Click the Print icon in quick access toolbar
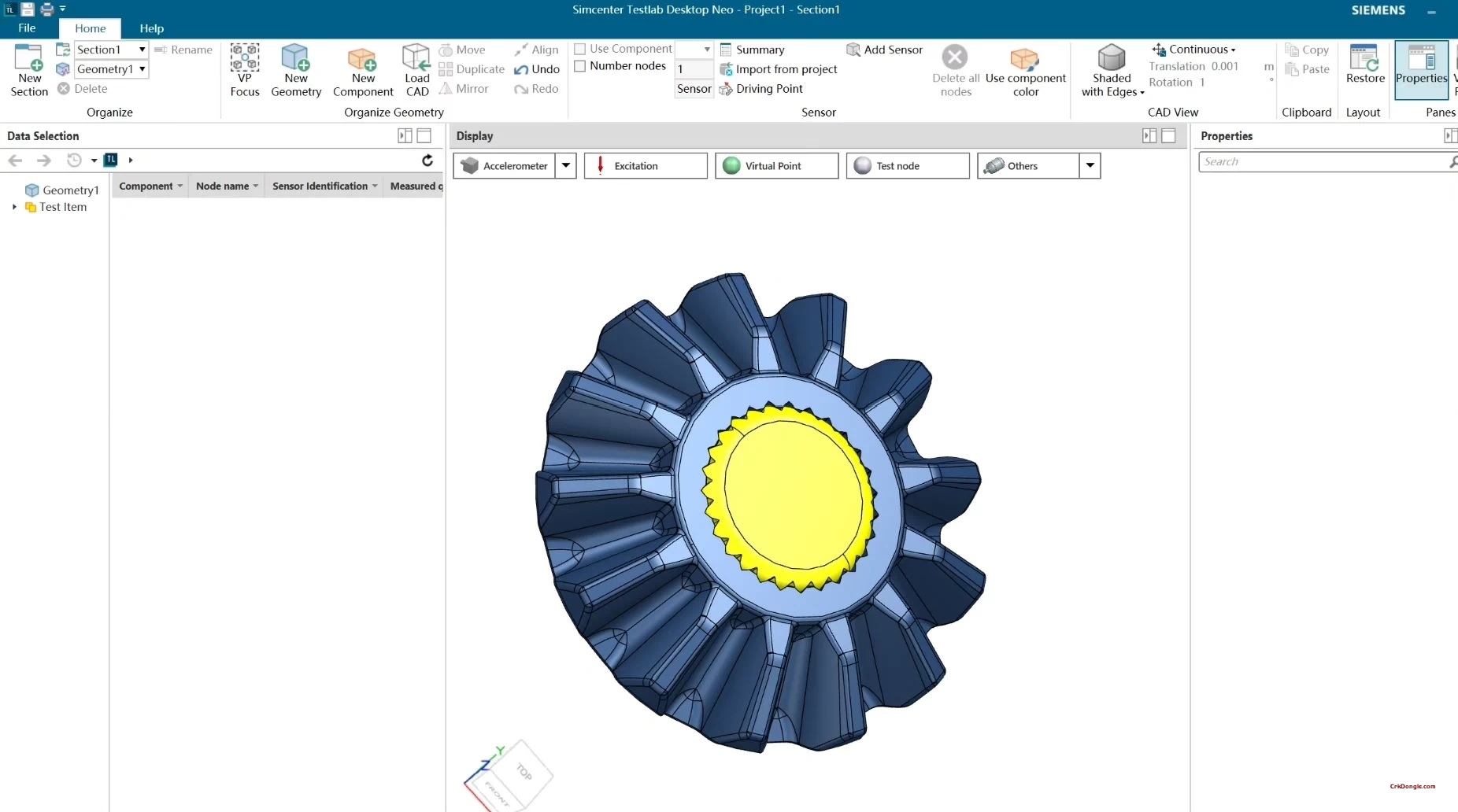The height and width of the screenshot is (812, 1458). [46, 9]
